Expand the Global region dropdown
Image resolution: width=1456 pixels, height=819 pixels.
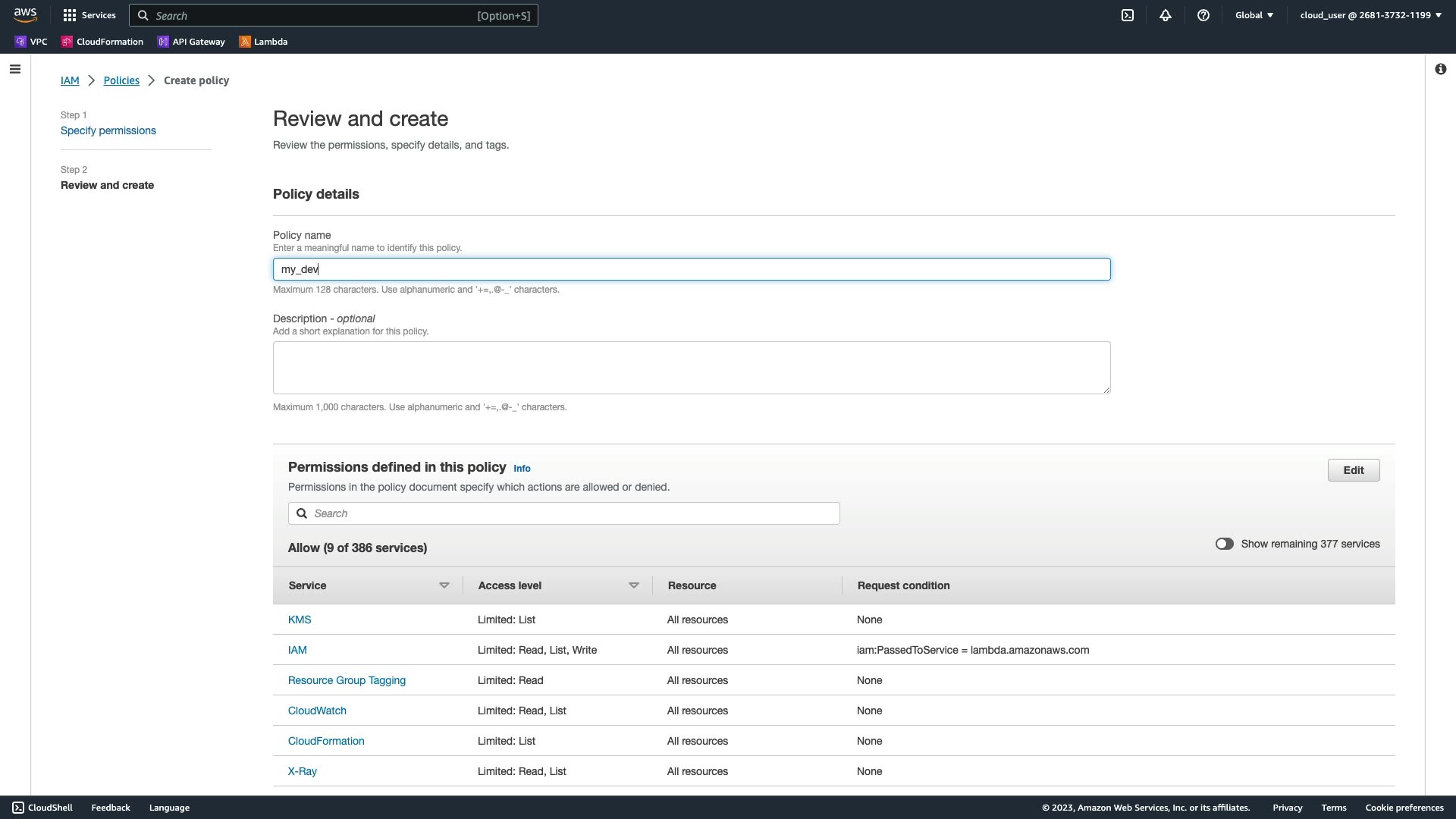tap(1254, 15)
